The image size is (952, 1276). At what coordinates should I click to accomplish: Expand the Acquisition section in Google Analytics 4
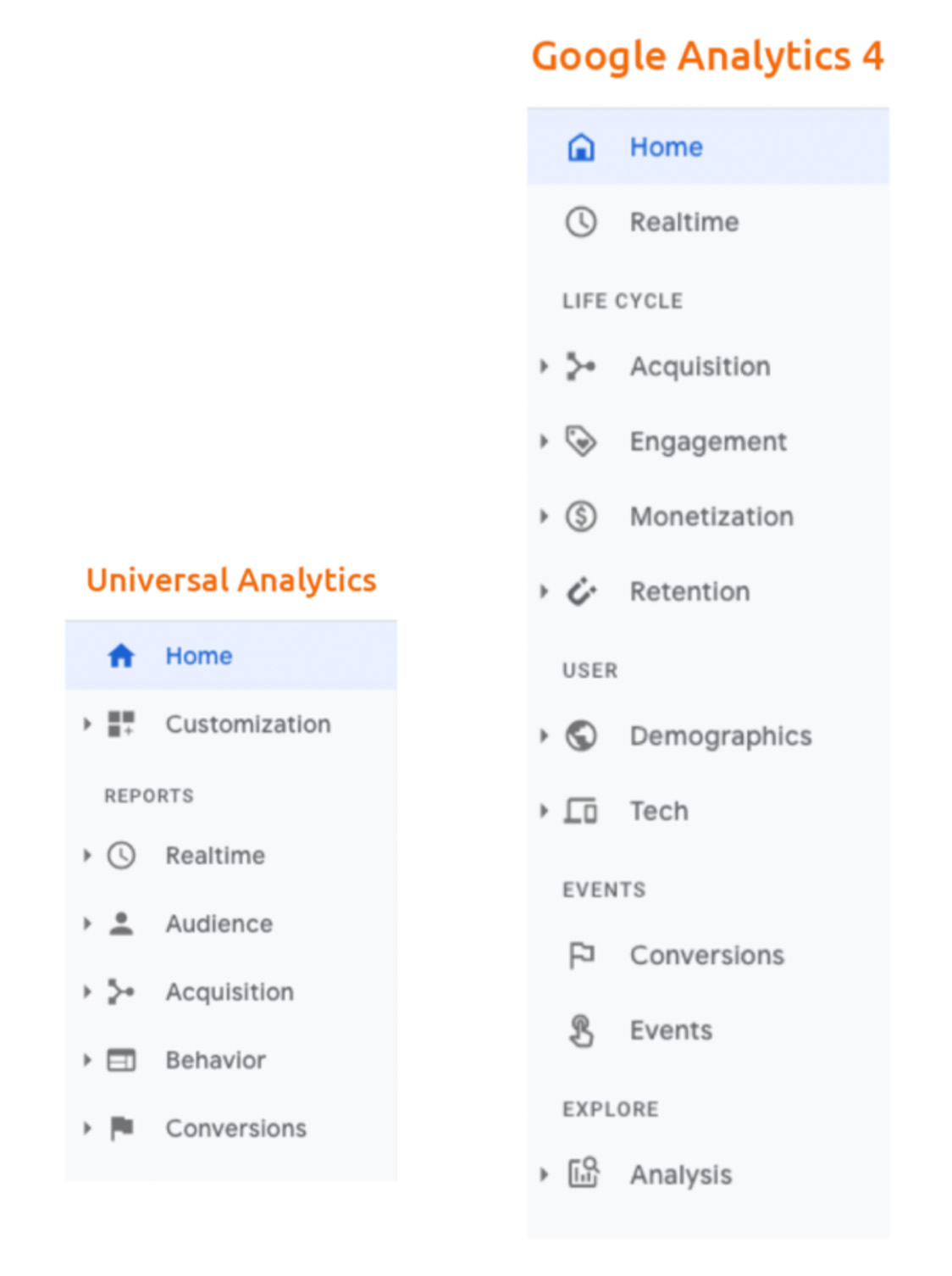click(543, 366)
